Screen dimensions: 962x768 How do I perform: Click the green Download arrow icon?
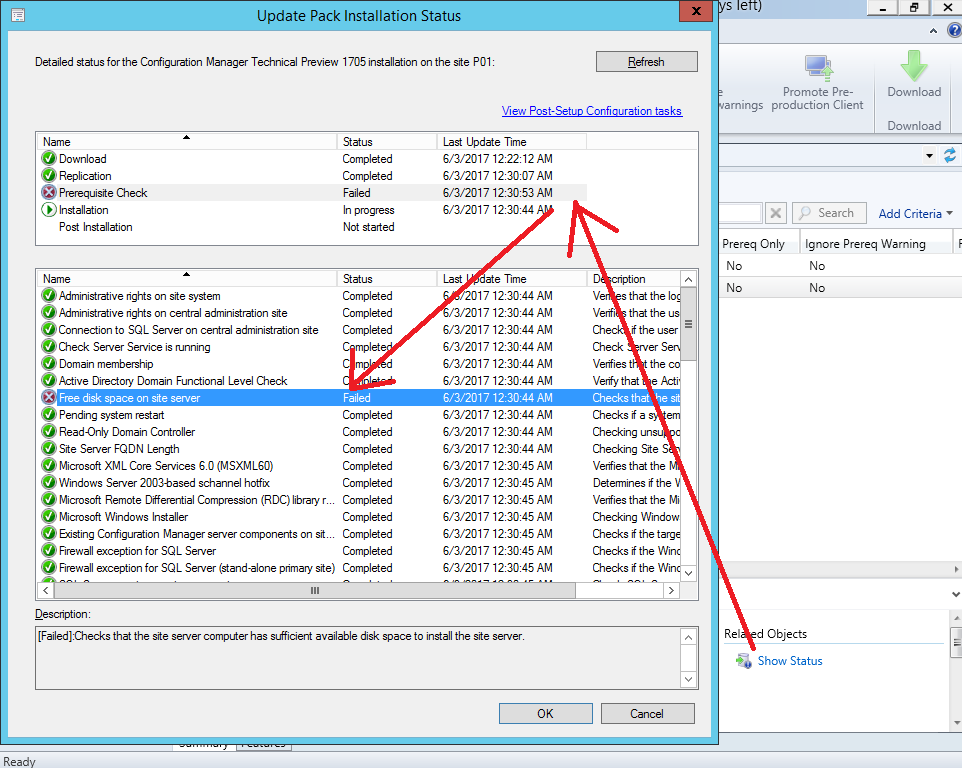pos(914,66)
